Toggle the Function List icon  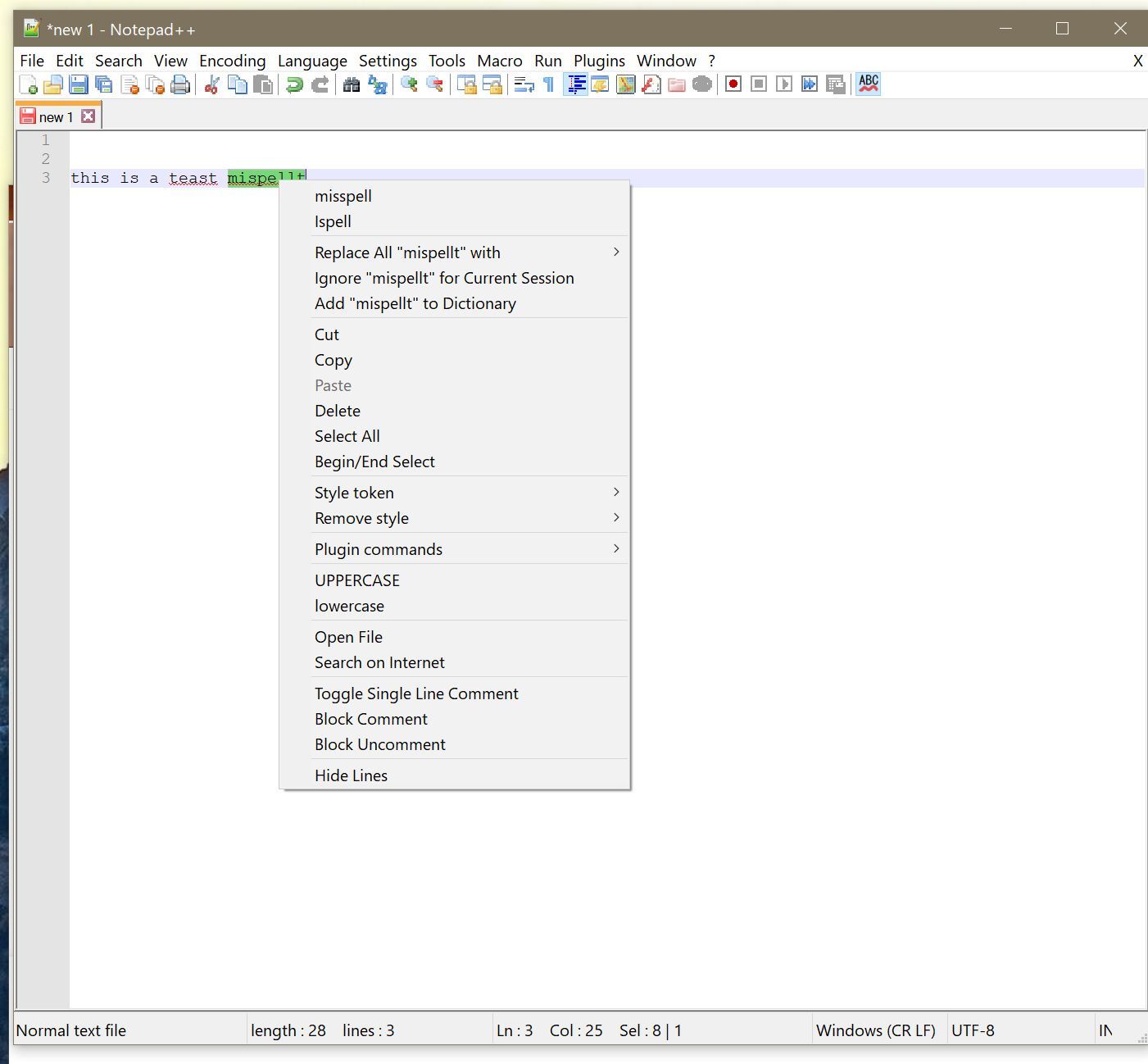click(x=651, y=84)
